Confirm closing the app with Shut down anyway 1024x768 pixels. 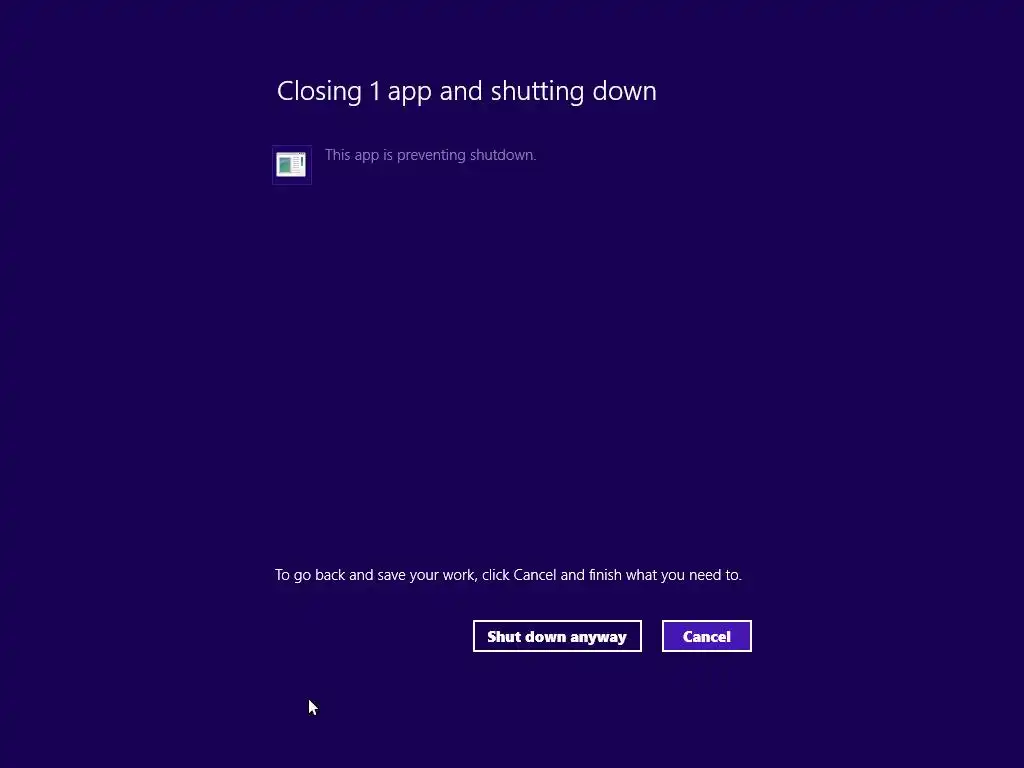click(557, 636)
